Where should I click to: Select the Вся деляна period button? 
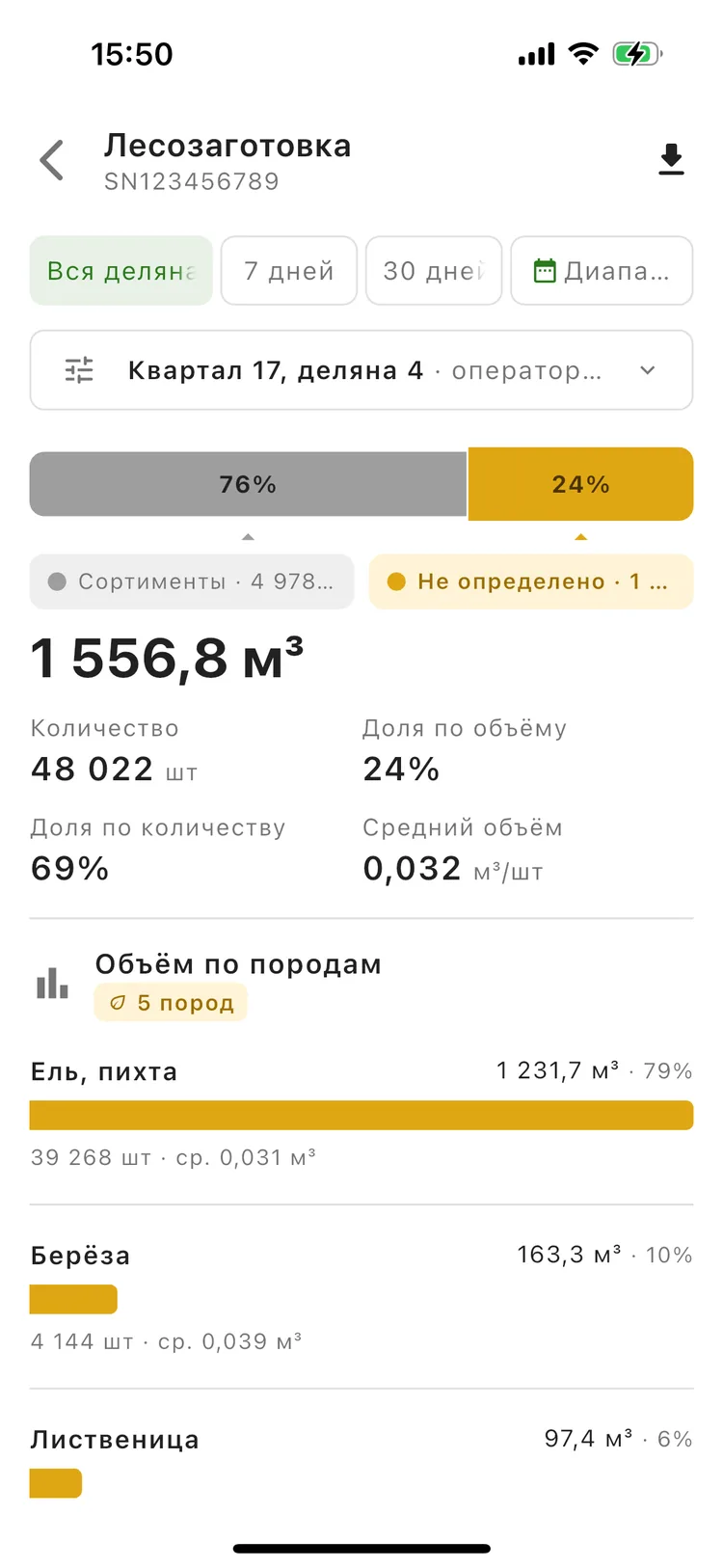click(x=121, y=271)
